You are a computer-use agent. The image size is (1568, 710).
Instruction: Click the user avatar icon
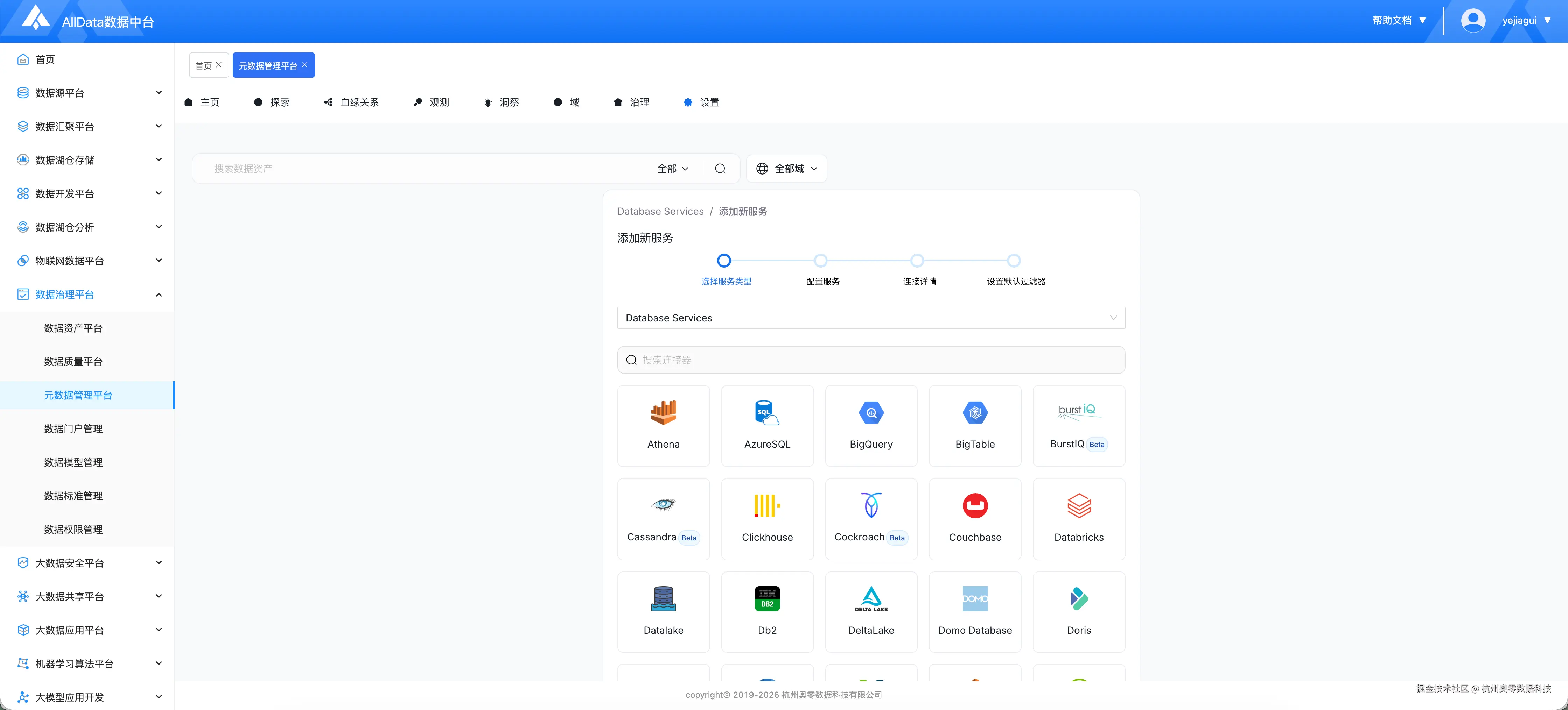point(1472,21)
